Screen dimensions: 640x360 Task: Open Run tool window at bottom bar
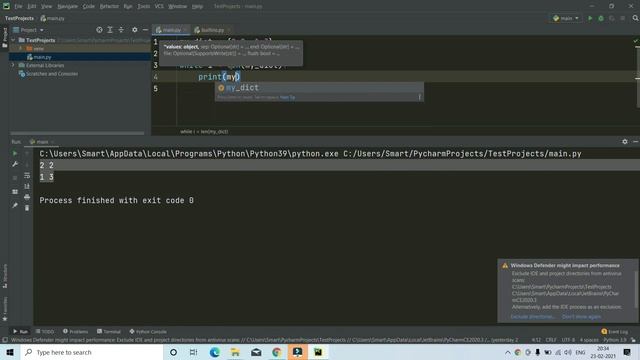coord(20,331)
